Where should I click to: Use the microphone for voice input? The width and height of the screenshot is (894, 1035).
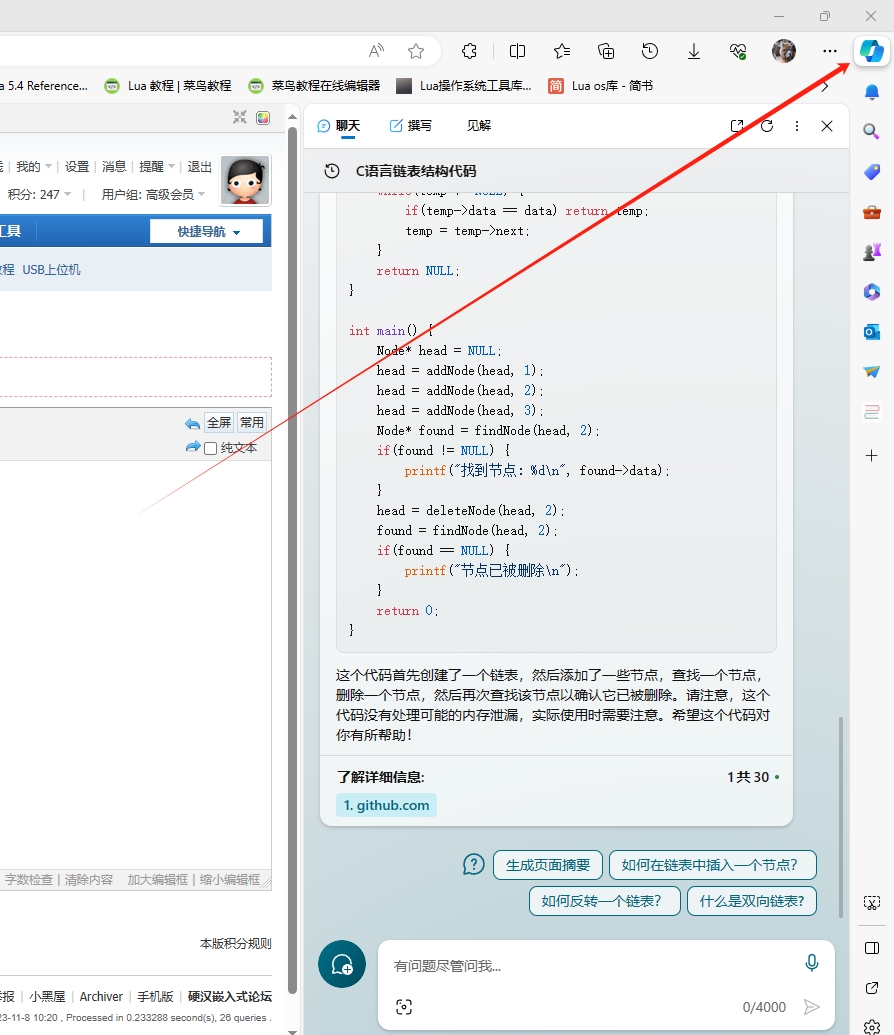pyautogui.click(x=812, y=963)
